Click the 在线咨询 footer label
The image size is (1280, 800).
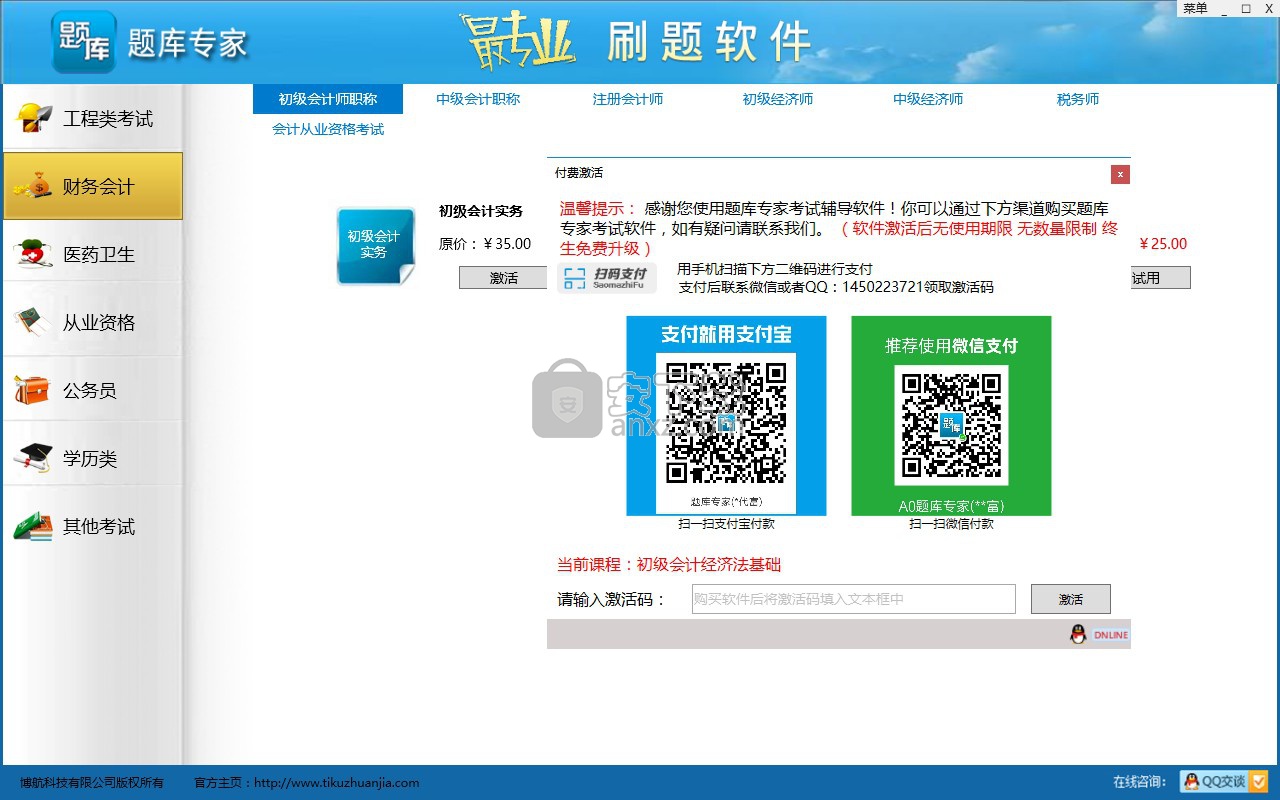1139,782
